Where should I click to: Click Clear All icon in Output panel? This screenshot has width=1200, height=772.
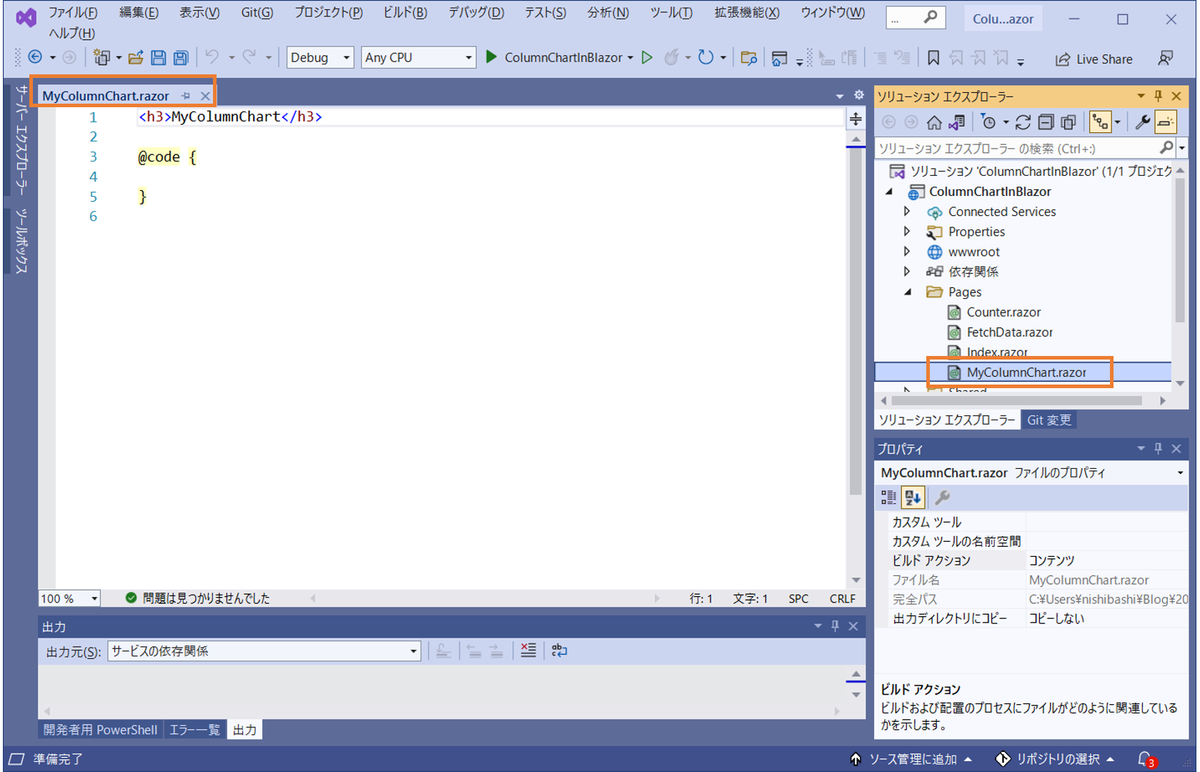[x=529, y=651]
